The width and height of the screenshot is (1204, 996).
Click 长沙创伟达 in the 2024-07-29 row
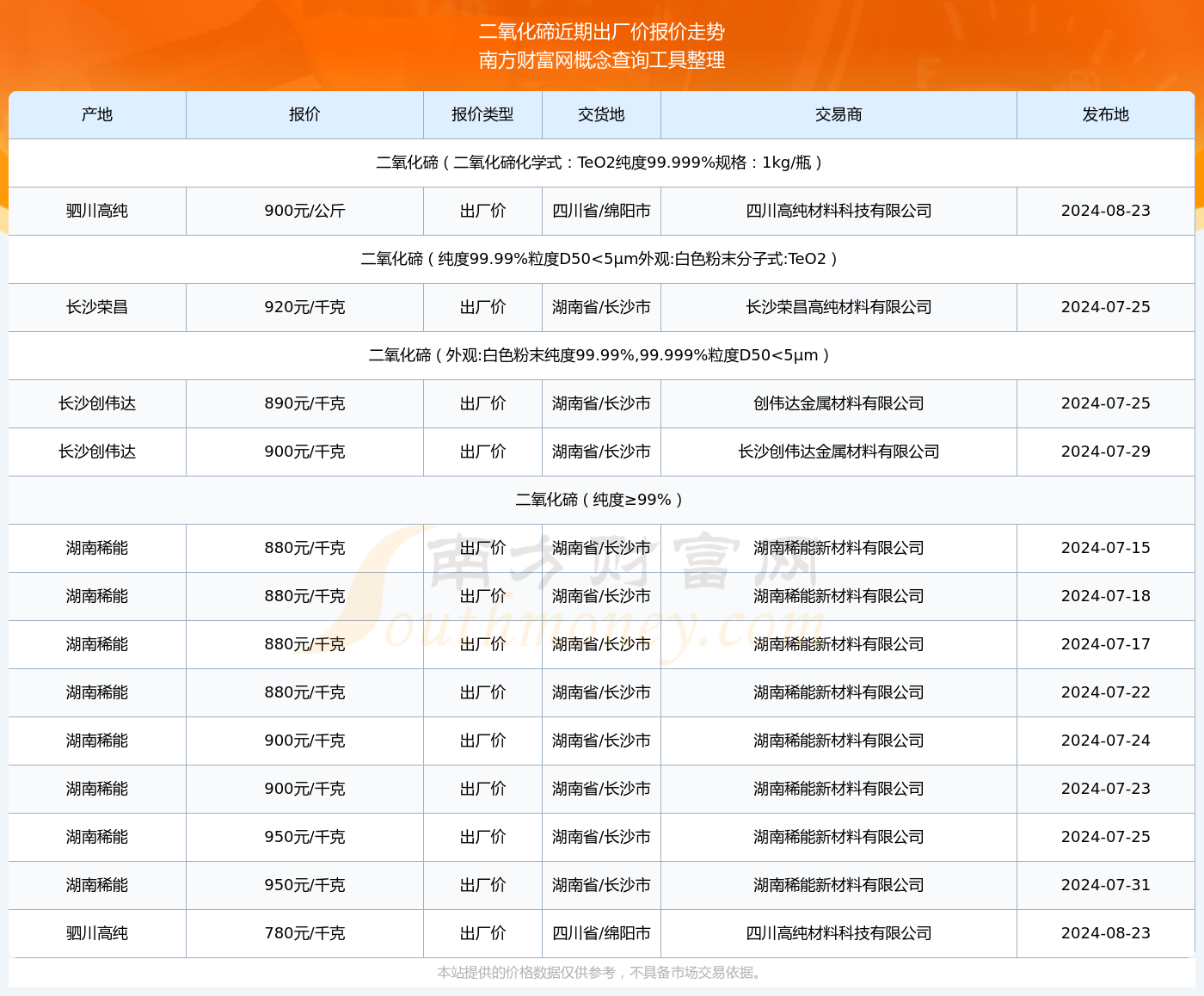[97, 452]
